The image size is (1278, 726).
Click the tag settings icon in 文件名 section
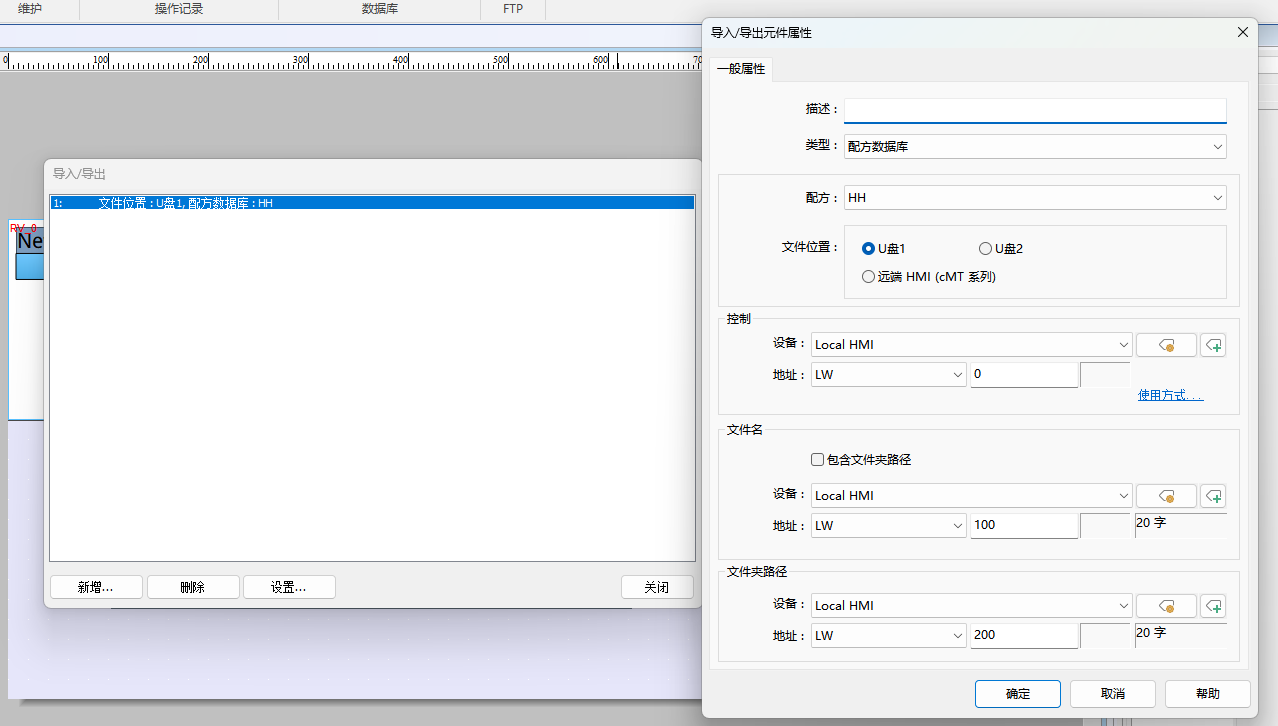click(1166, 496)
